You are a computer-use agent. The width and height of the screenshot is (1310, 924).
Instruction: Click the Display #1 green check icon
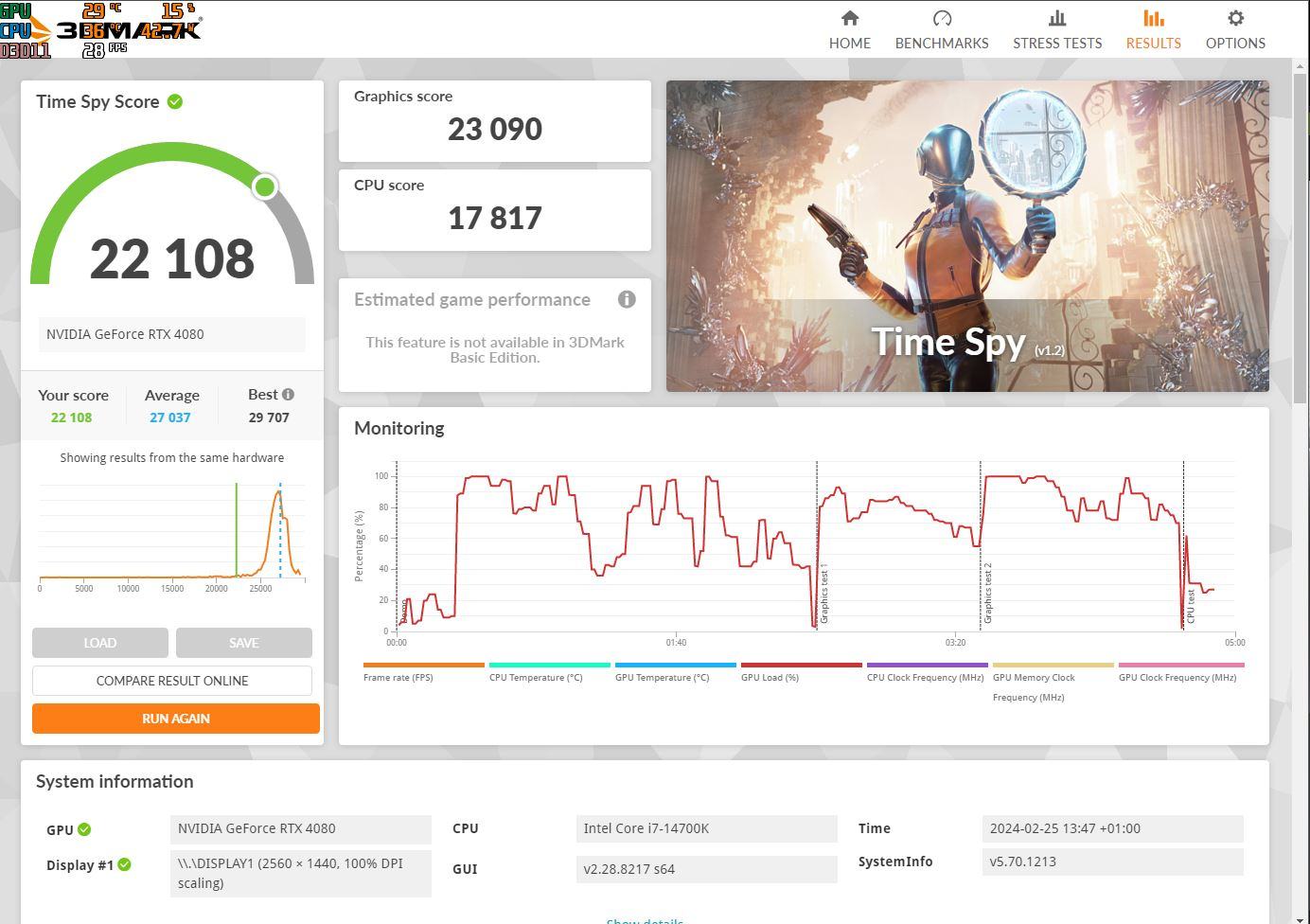[x=125, y=864]
